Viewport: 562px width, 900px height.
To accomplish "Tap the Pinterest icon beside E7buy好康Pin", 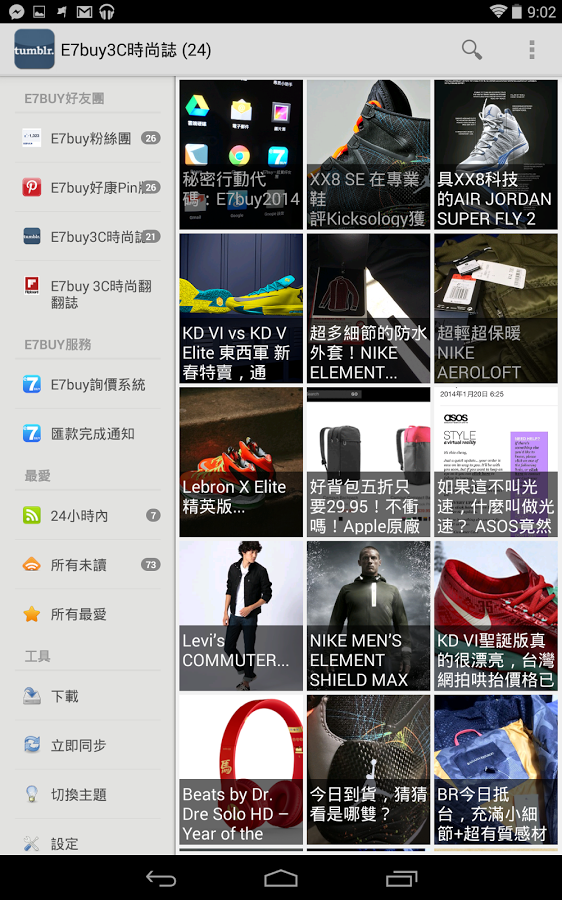I will 32,187.
